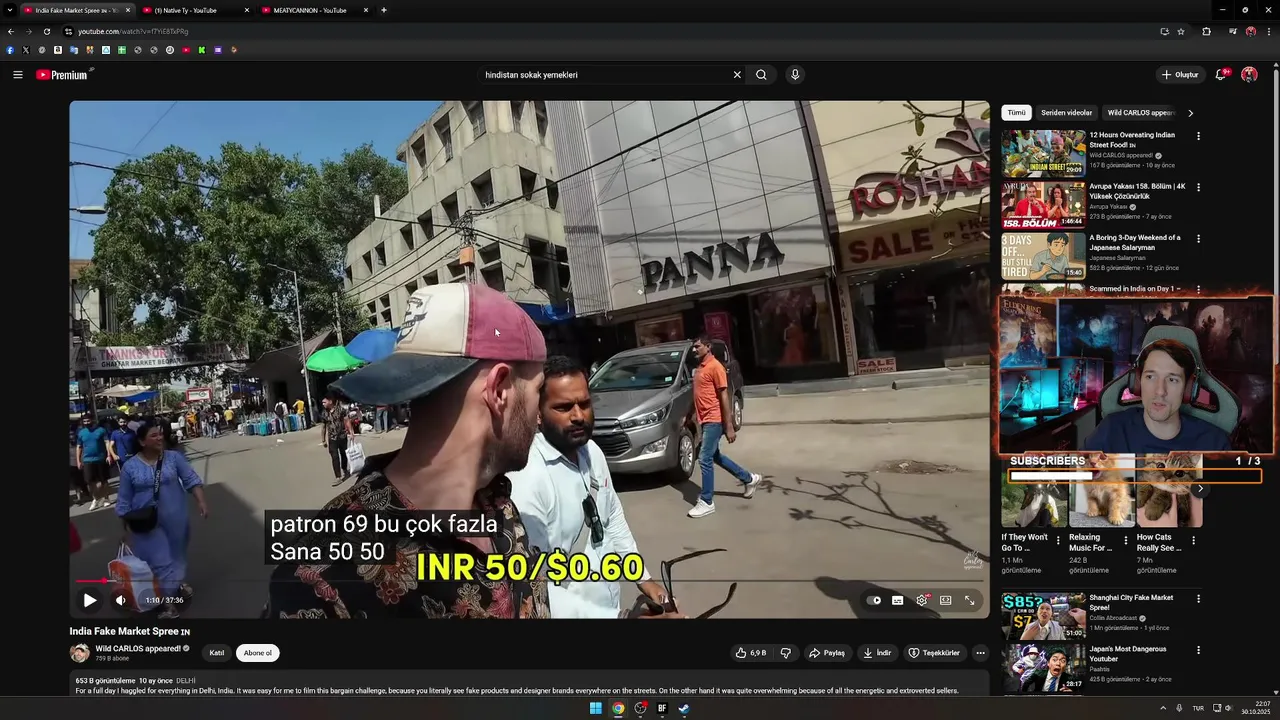Image resolution: width=1280 pixels, height=720 pixels.
Task: Open options for 12 Hours Overeating video
Action: [1198, 136]
